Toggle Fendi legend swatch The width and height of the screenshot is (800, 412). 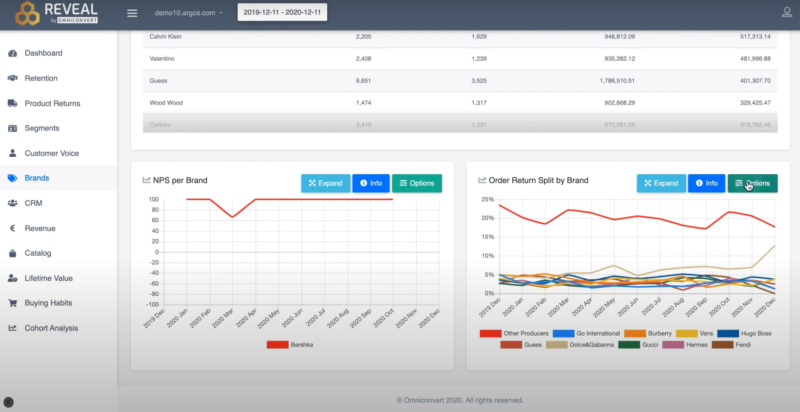pos(722,345)
